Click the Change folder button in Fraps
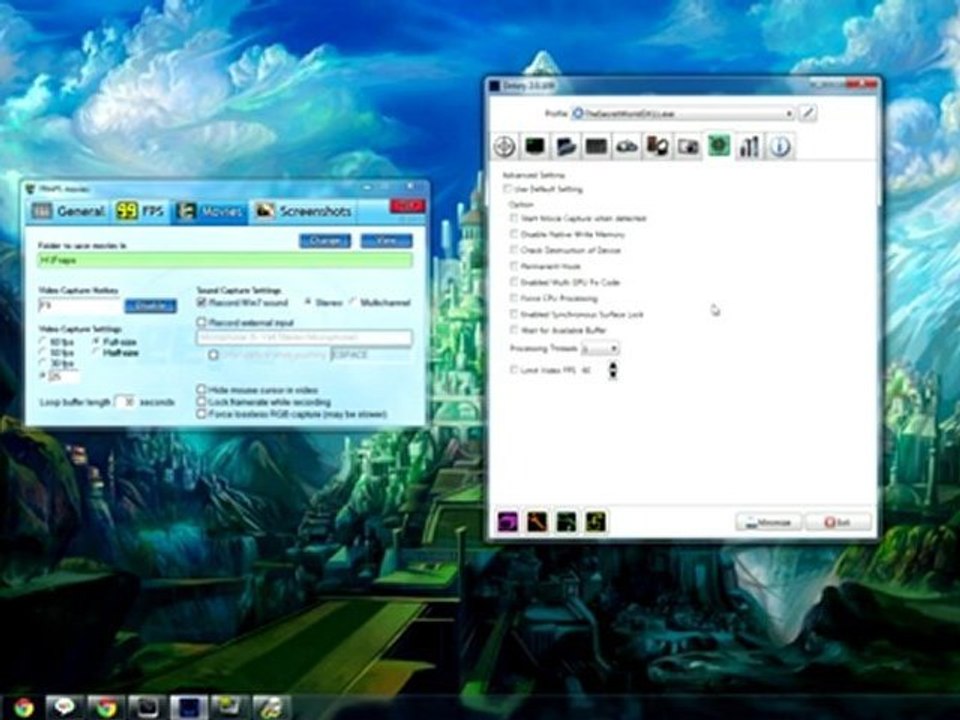This screenshot has height=720, width=960. click(325, 241)
